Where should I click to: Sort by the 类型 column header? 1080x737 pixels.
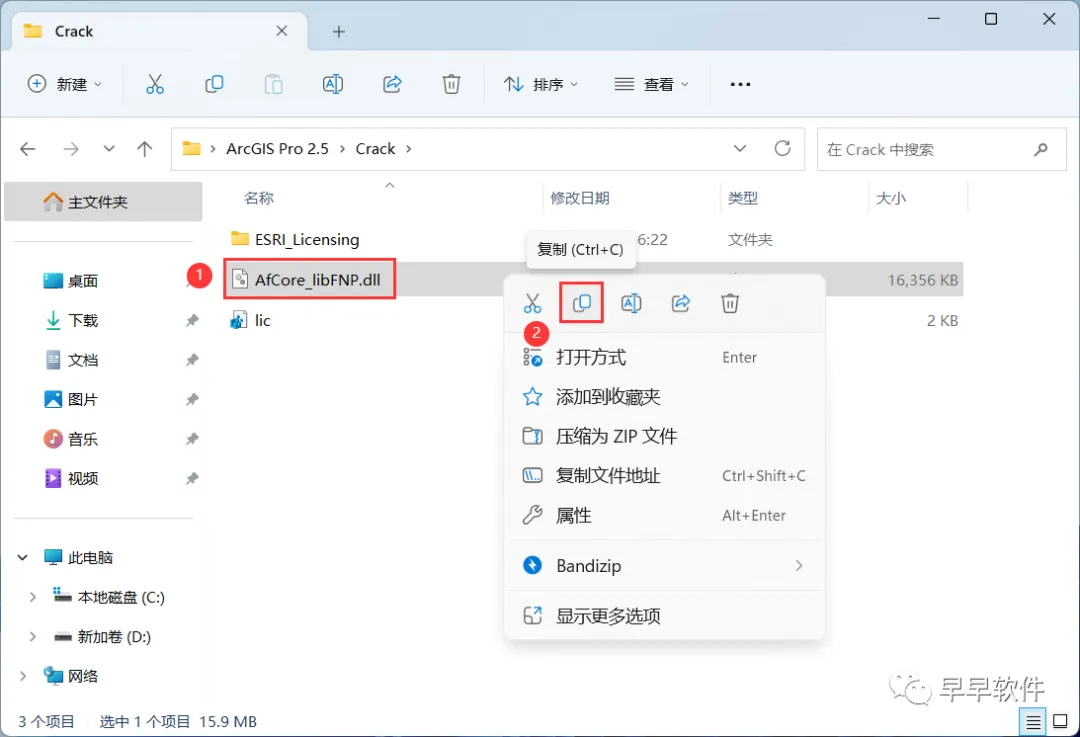pos(742,198)
